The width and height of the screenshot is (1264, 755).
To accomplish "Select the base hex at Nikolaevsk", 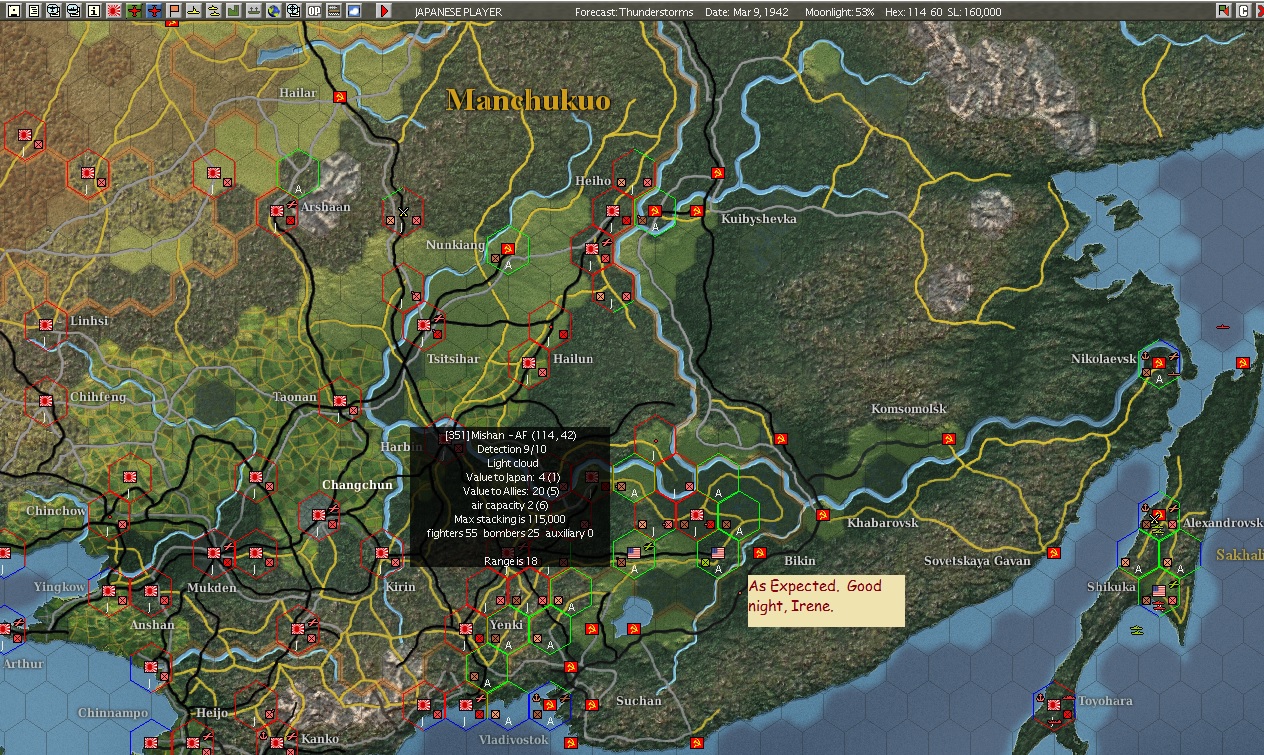I will [1159, 363].
